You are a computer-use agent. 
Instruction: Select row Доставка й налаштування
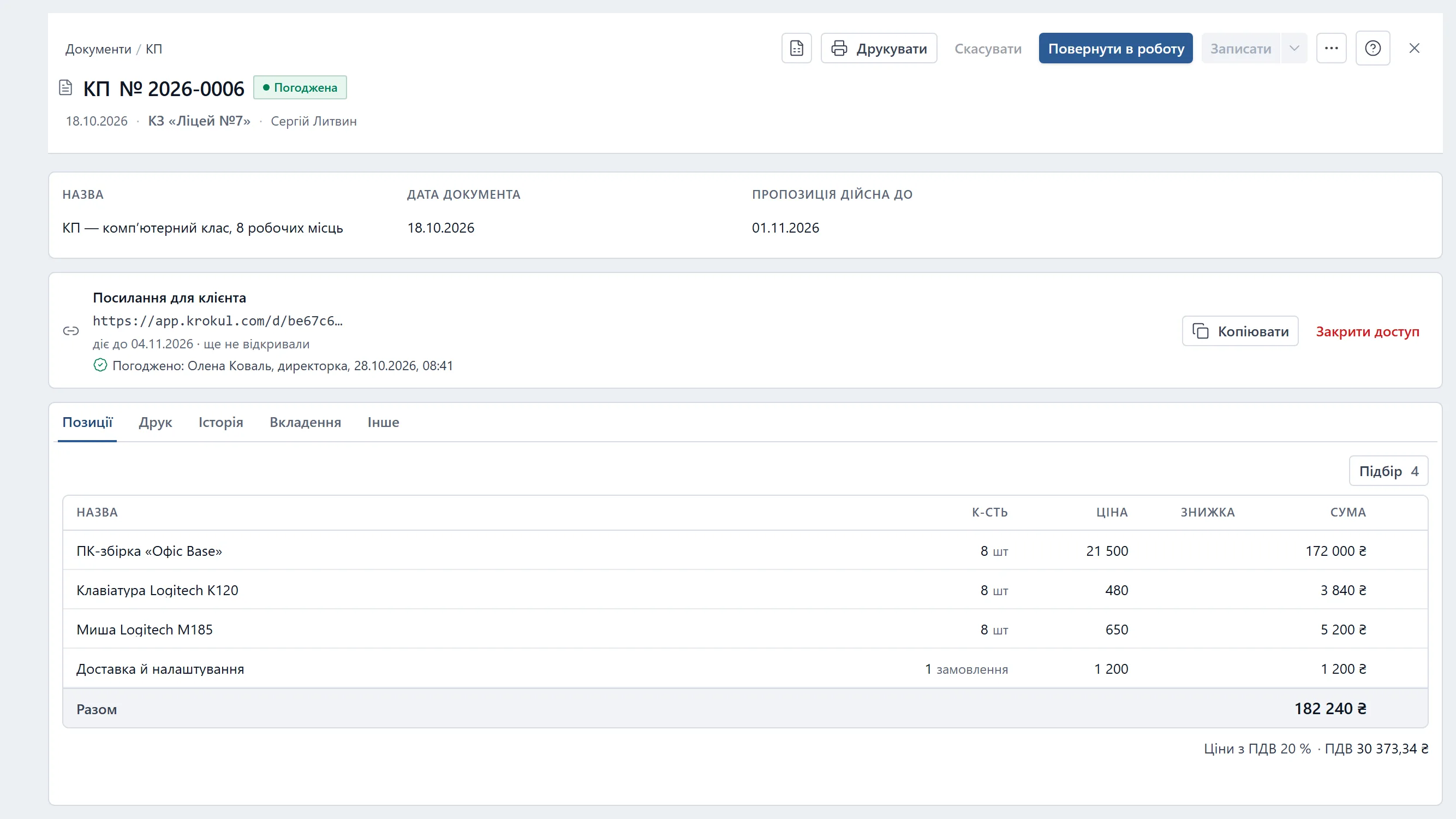tap(745, 668)
